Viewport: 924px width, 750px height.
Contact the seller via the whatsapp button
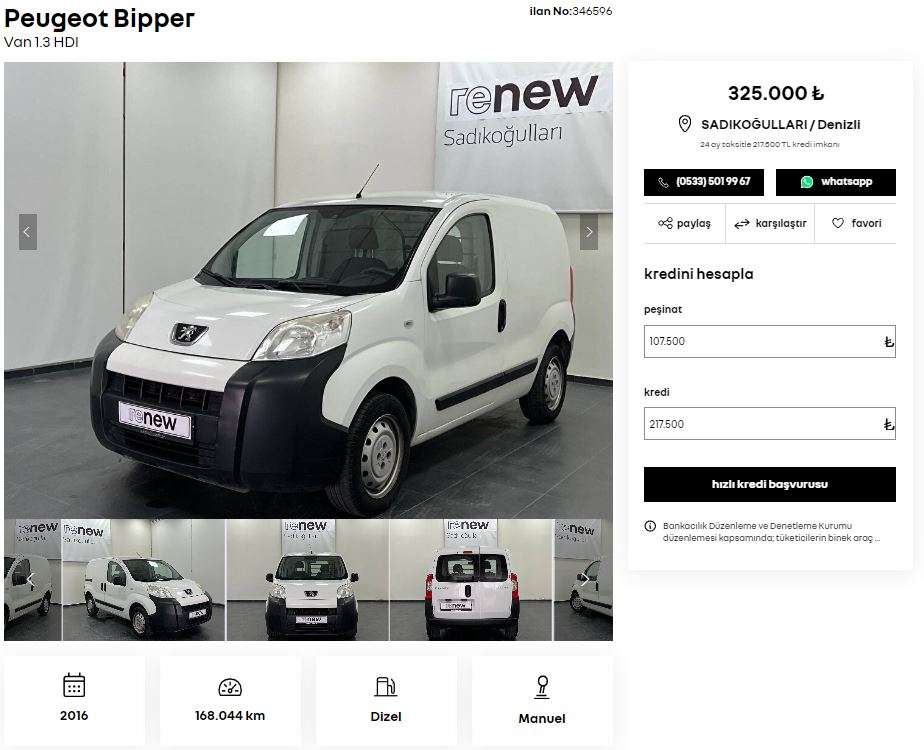pyautogui.click(x=836, y=182)
